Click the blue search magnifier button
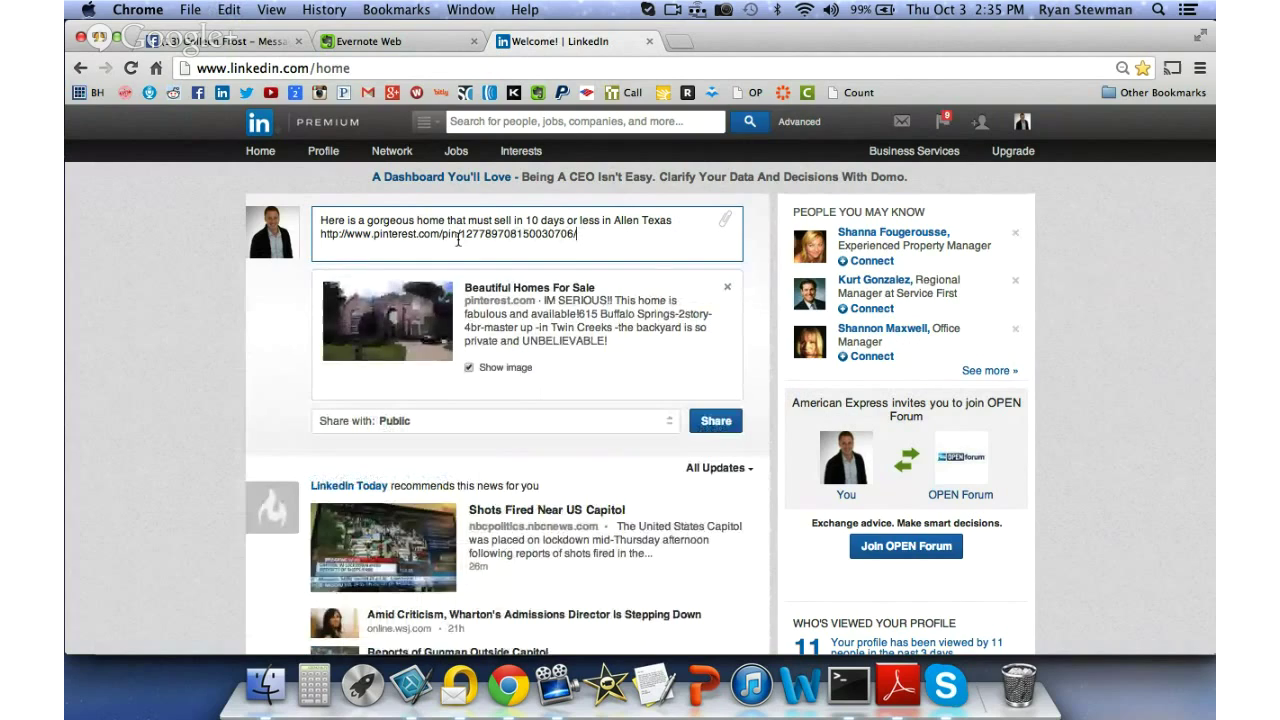The width and height of the screenshot is (1280, 720). coord(749,122)
